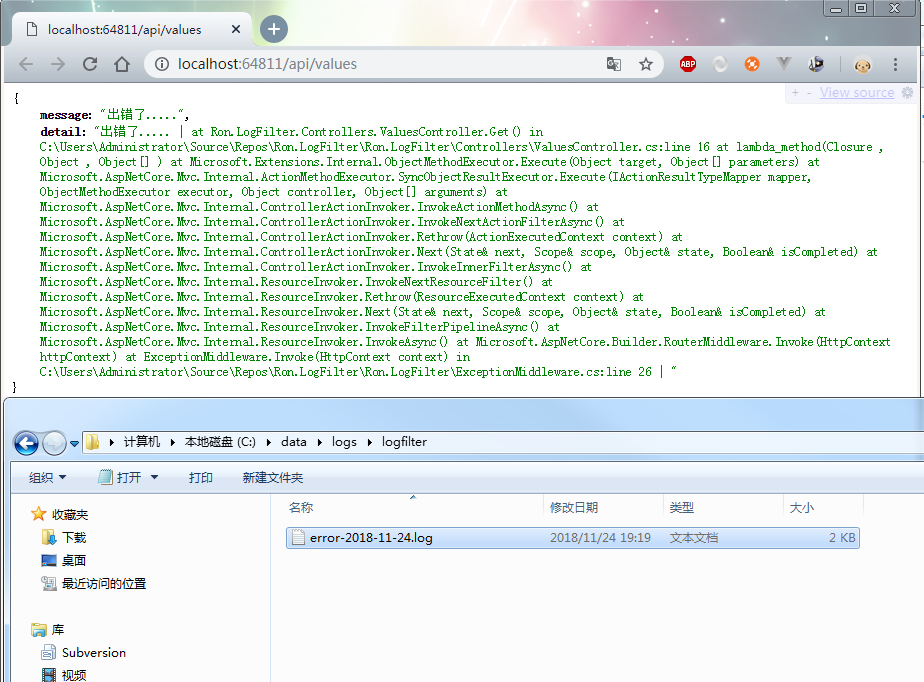Image resolution: width=924 pixels, height=682 pixels.
Task: Expand the 打开 button dropdown arrow
Action: (x=154, y=478)
